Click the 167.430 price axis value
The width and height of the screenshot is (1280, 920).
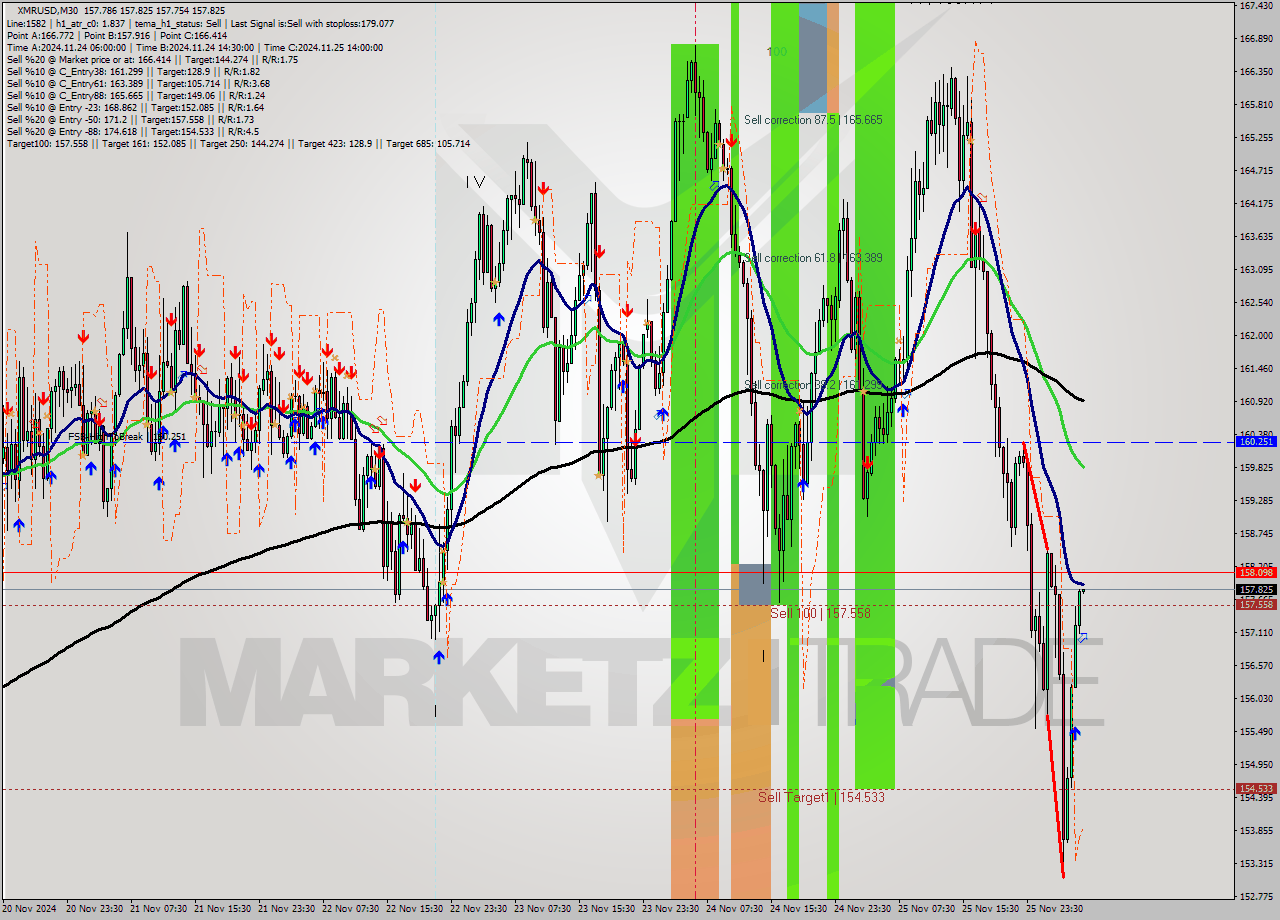coord(1256,5)
